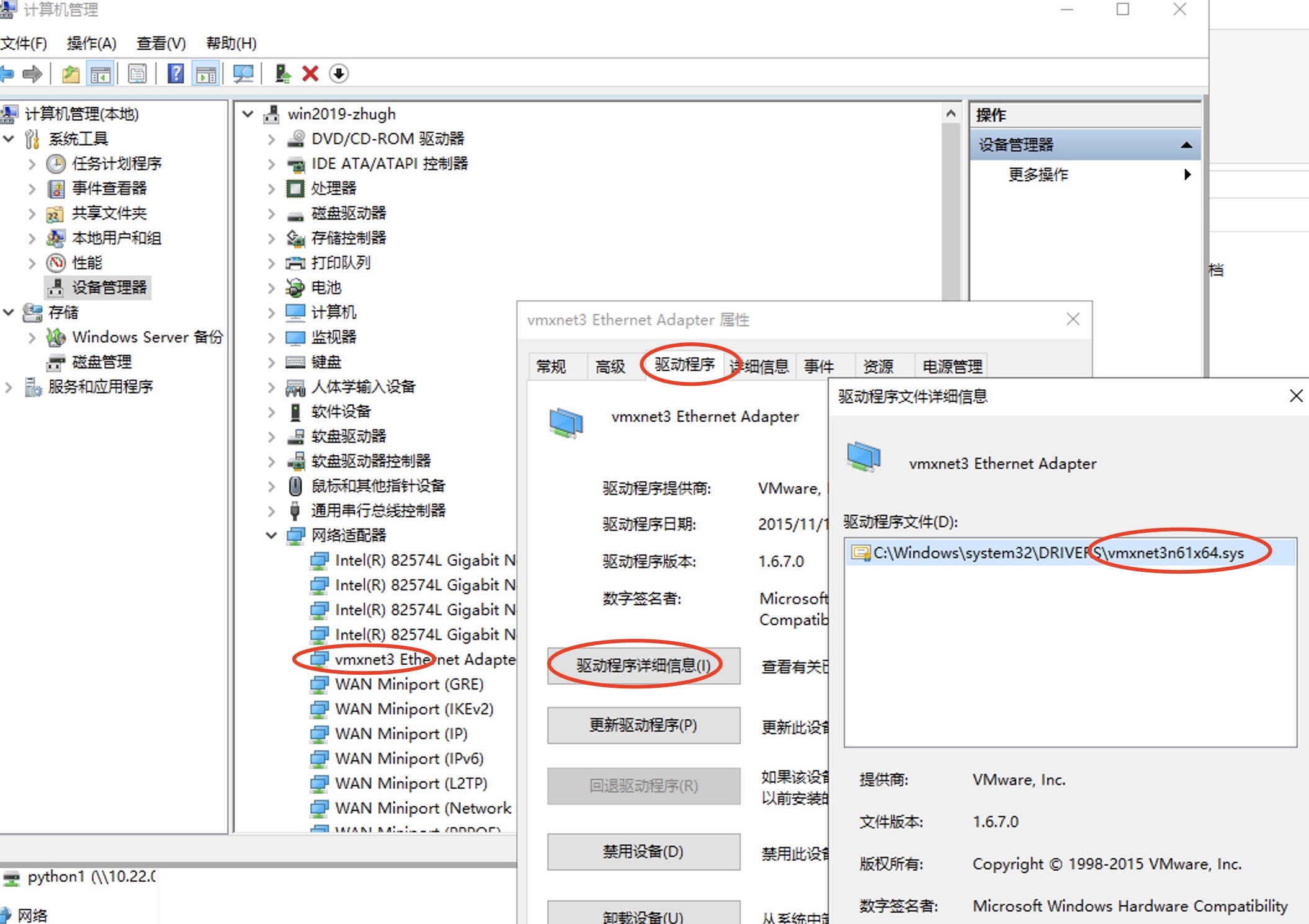The image size is (1309, 924).
Task: Select 性能 in the left tree
Action: pyautogui.click(x=87, y=263)
